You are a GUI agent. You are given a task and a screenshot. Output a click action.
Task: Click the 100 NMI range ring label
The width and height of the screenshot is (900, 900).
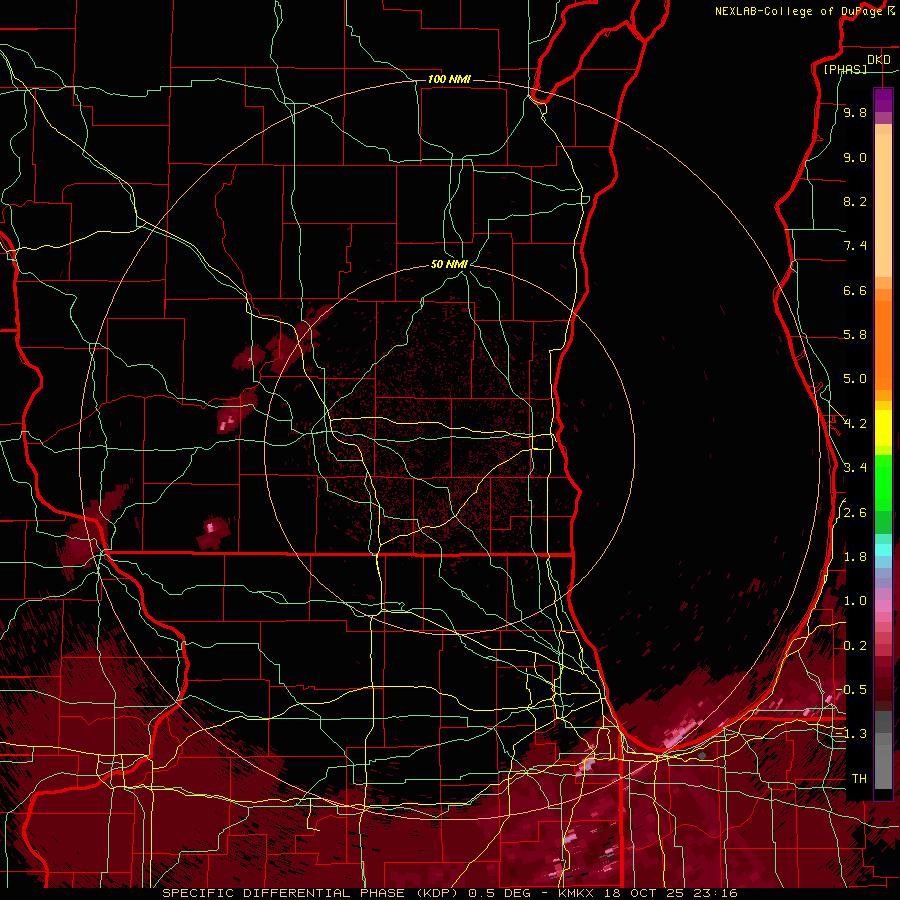(x=449, y=79)
